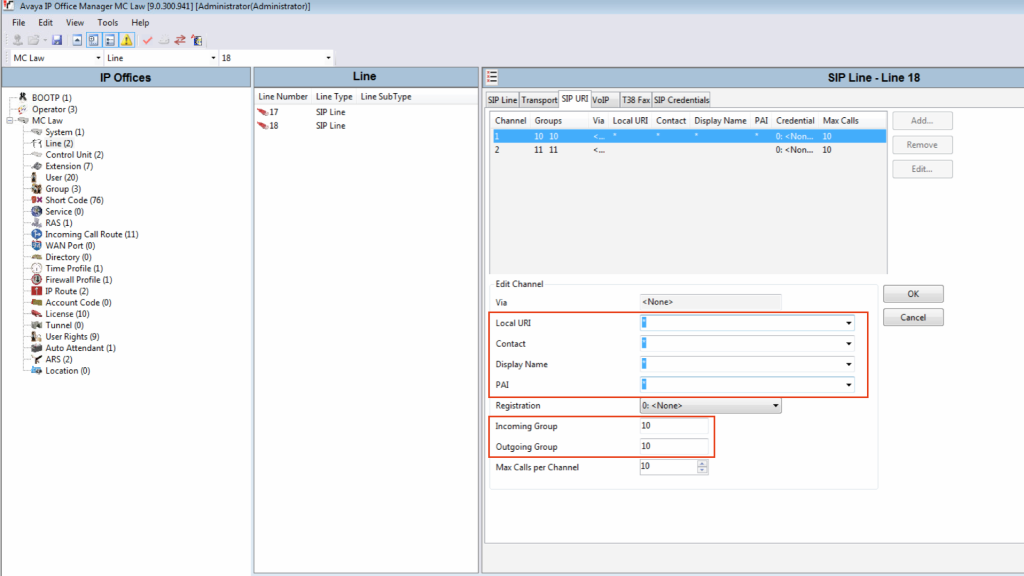Open the Contact dropdown
1024x576 pixels.
pyautogui.click(x=848, y=344)
